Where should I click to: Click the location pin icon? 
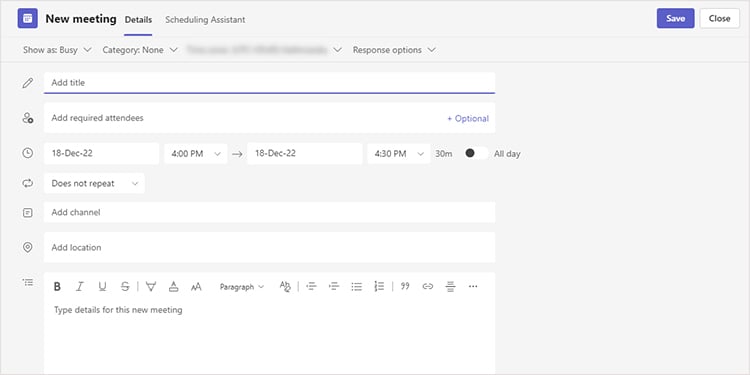click(x=28, y=247)
